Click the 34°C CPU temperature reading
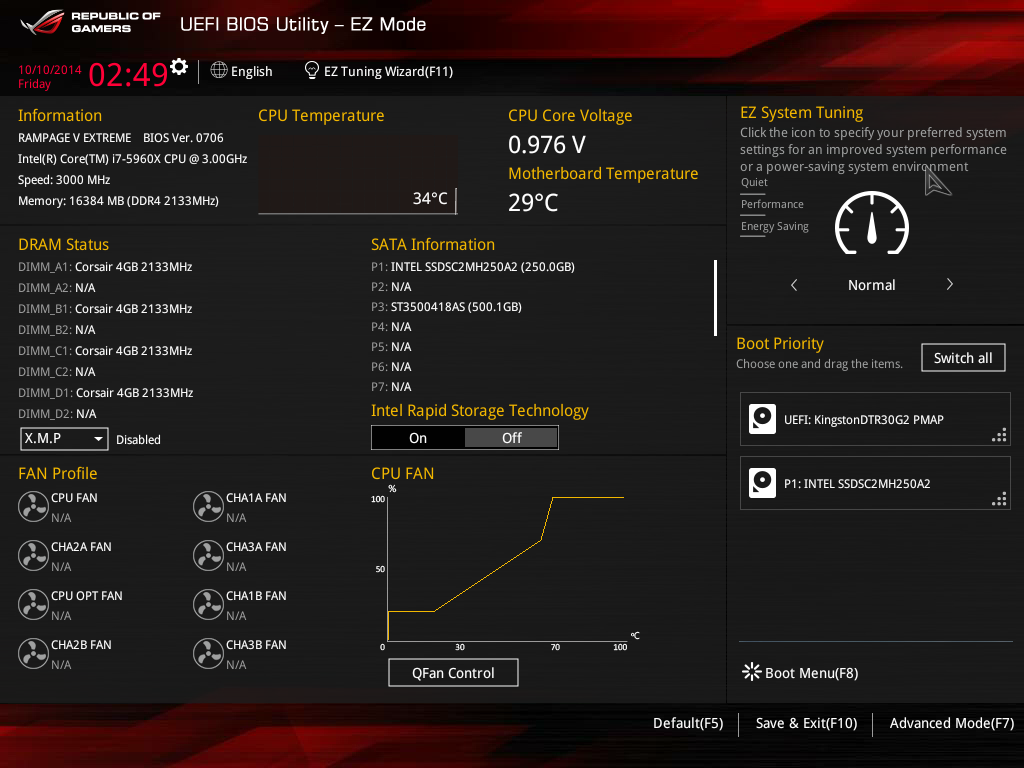1024x768 pixels. (x=430, y=199)
